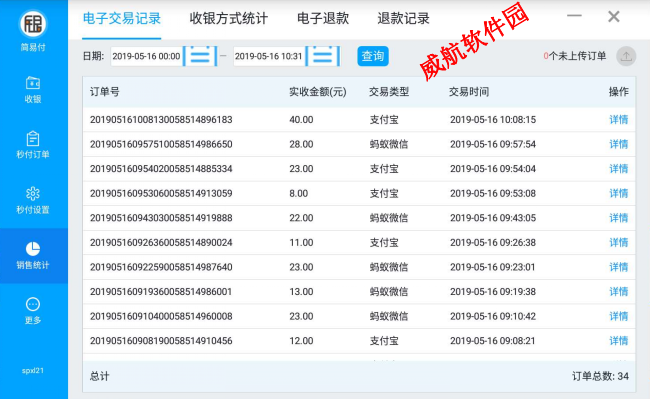Open the 收银 cashier section

click(33, 89)
